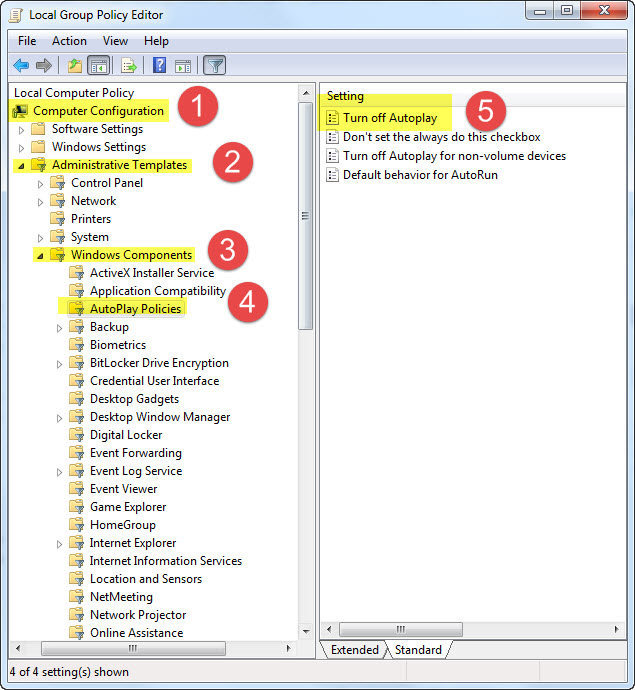Expand the Control Panel folder arrow
The image size is (635, 690).
(x=41, y=183)
